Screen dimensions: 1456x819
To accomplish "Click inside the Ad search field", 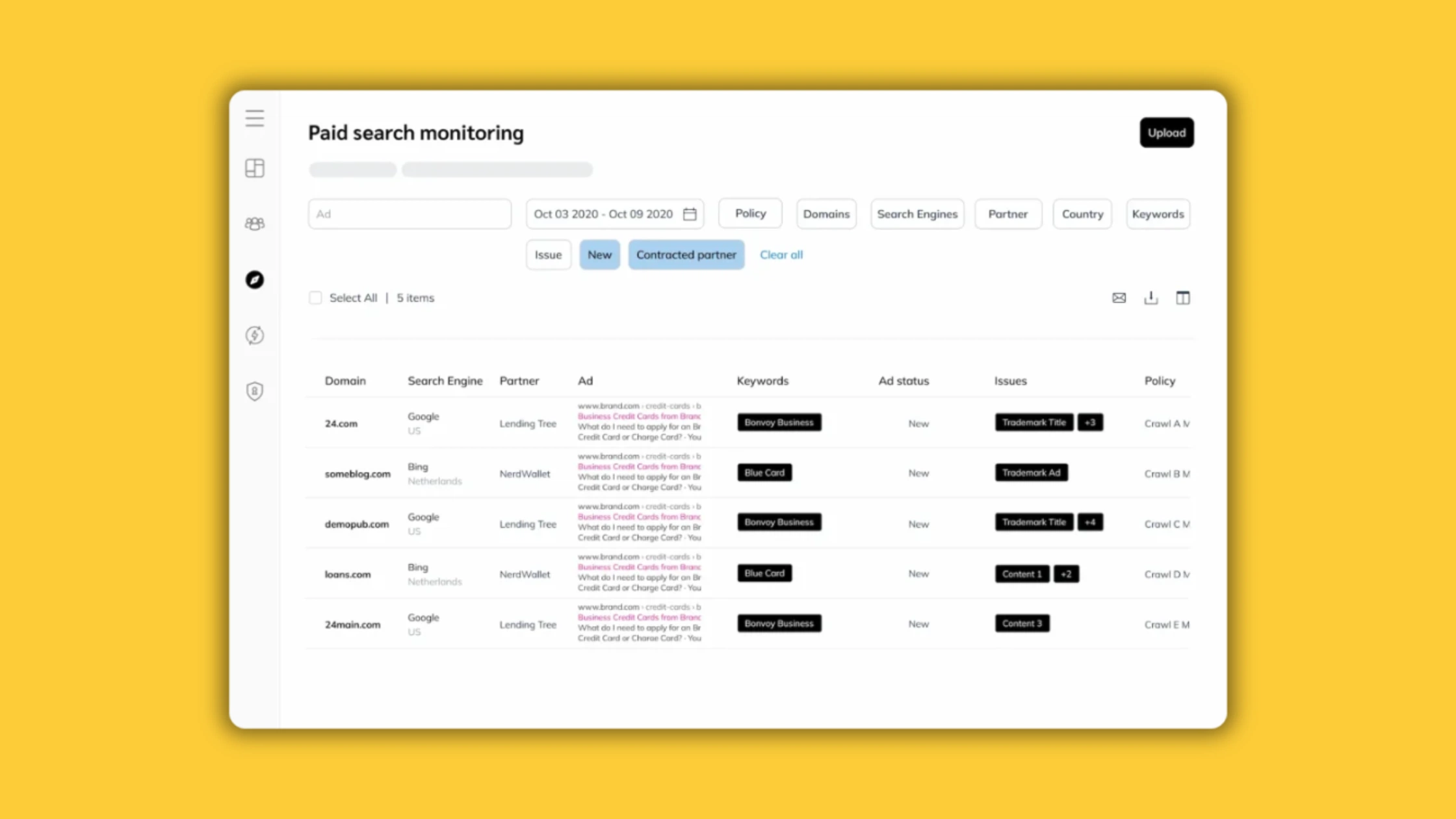I will tap(409, 213).
